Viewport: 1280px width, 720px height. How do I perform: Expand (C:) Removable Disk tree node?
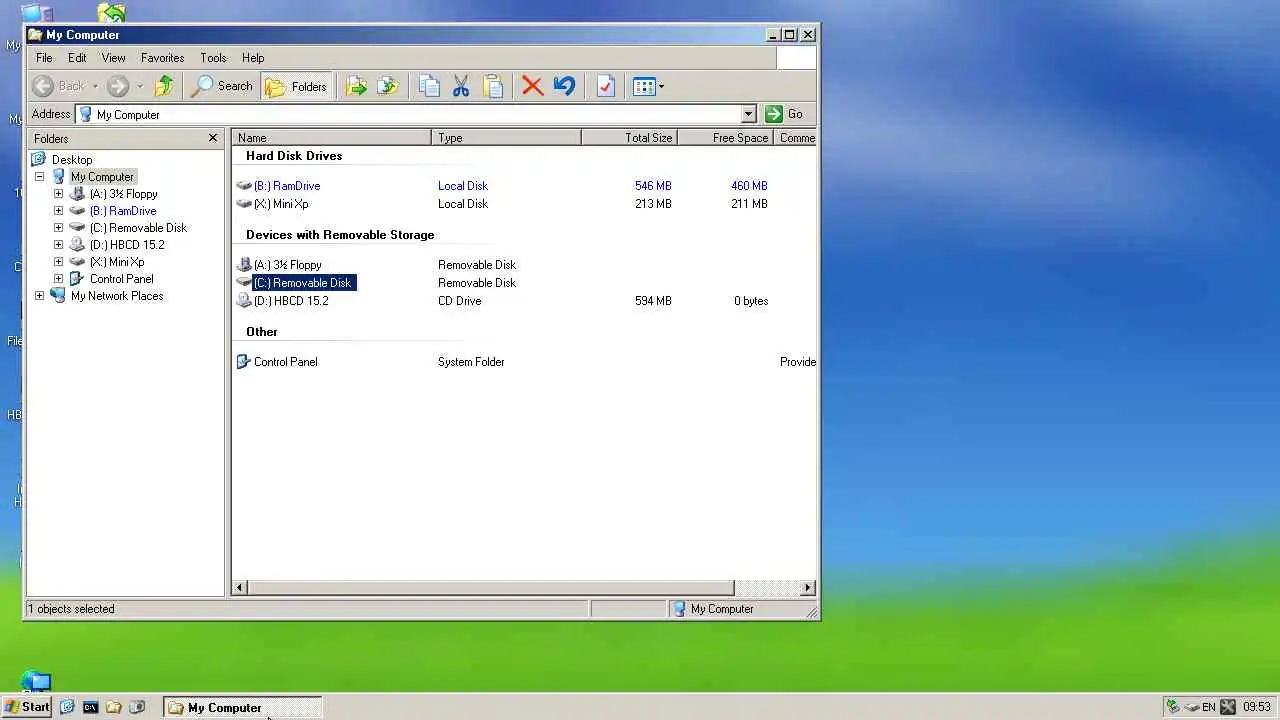click(x=58, y=228)
